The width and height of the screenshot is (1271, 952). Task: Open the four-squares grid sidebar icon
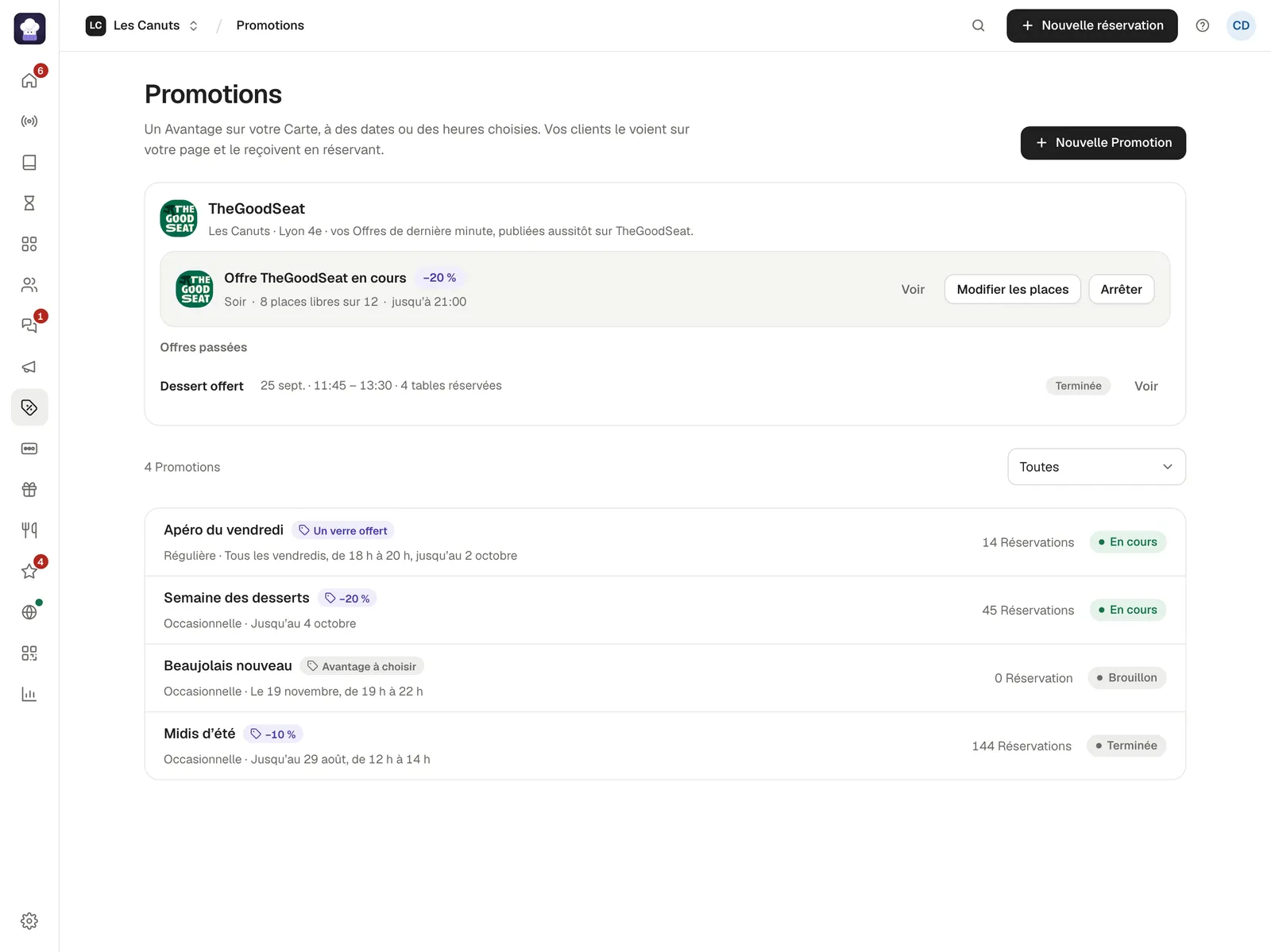[x=29, y=244]
